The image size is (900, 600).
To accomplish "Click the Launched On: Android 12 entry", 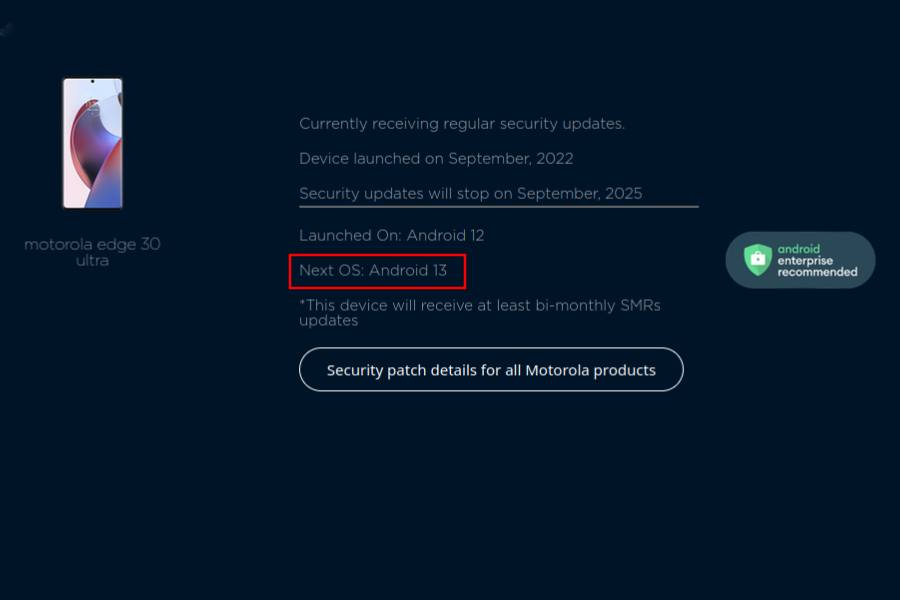I will click(x=391, y=235).
